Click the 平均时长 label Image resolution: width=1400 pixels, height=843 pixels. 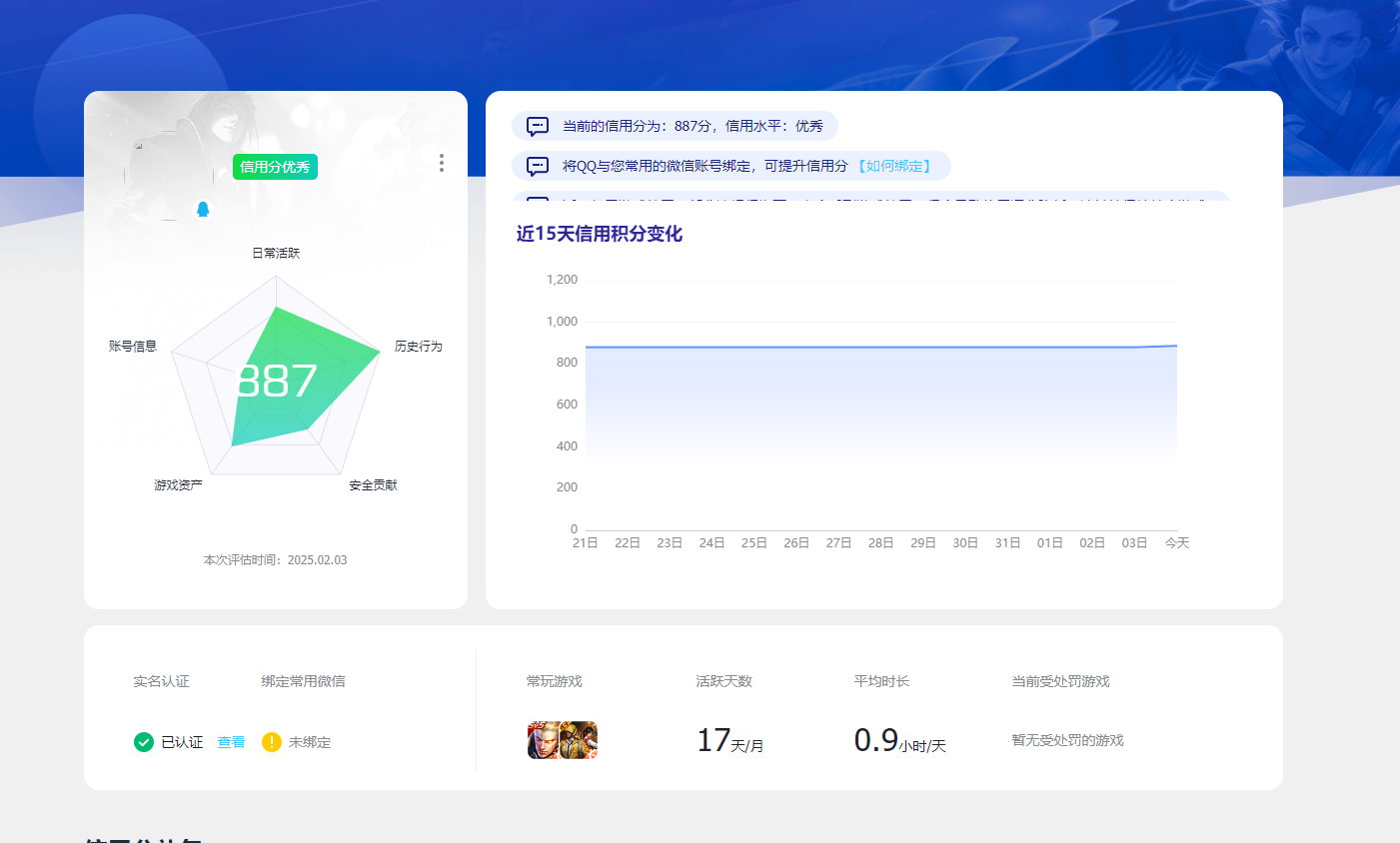click(x=882, y=681)
